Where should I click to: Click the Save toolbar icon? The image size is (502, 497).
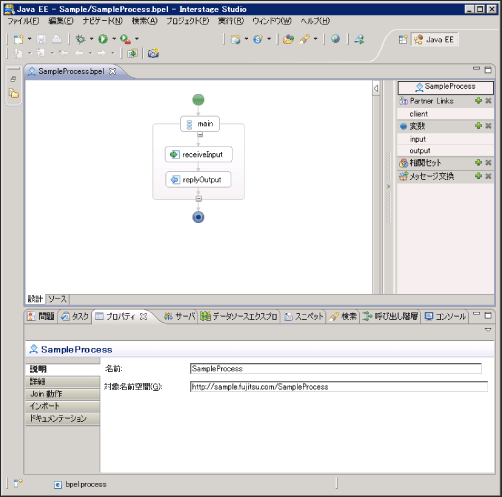point(41,39)
